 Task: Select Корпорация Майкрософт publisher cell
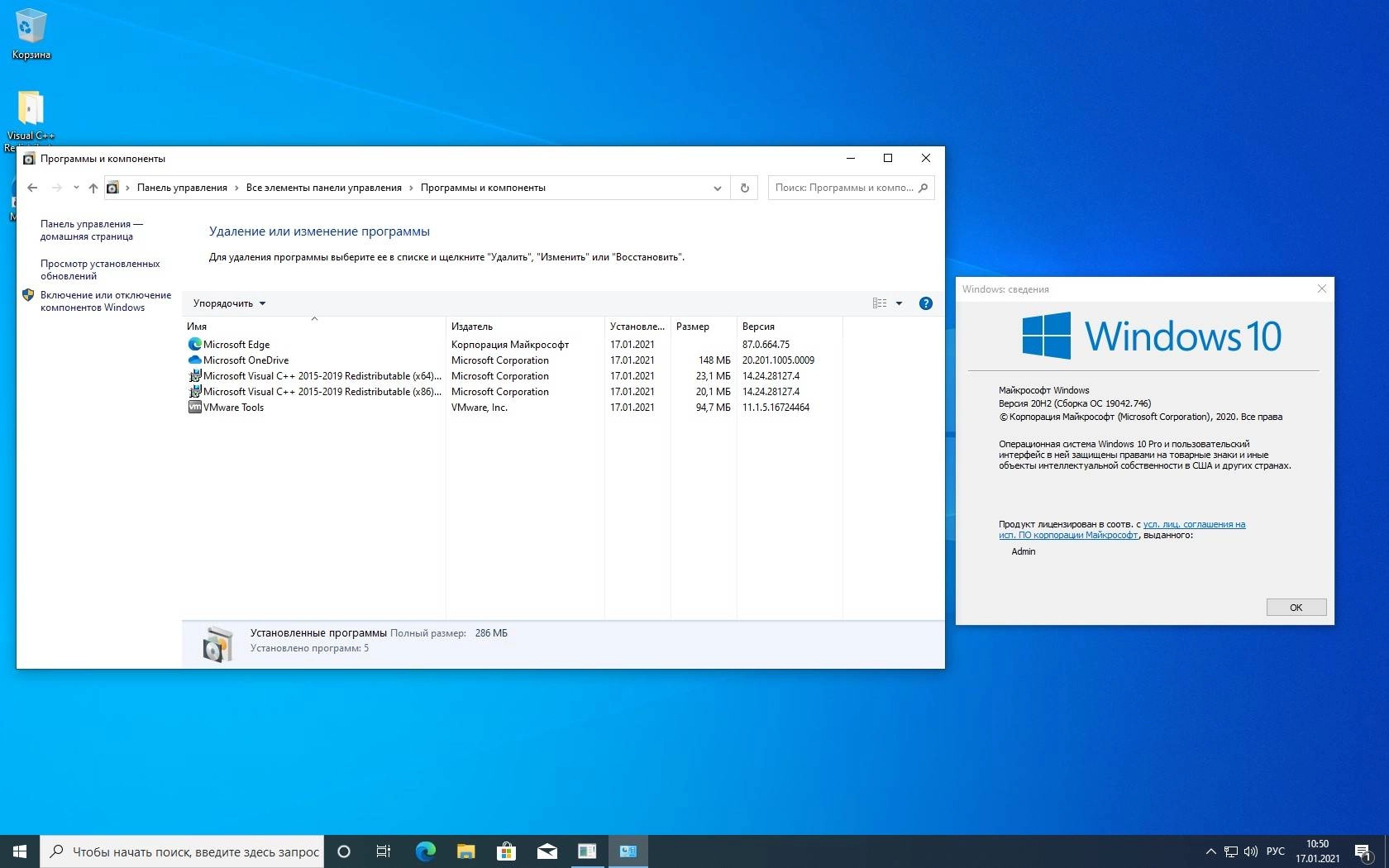pos(510,345)
